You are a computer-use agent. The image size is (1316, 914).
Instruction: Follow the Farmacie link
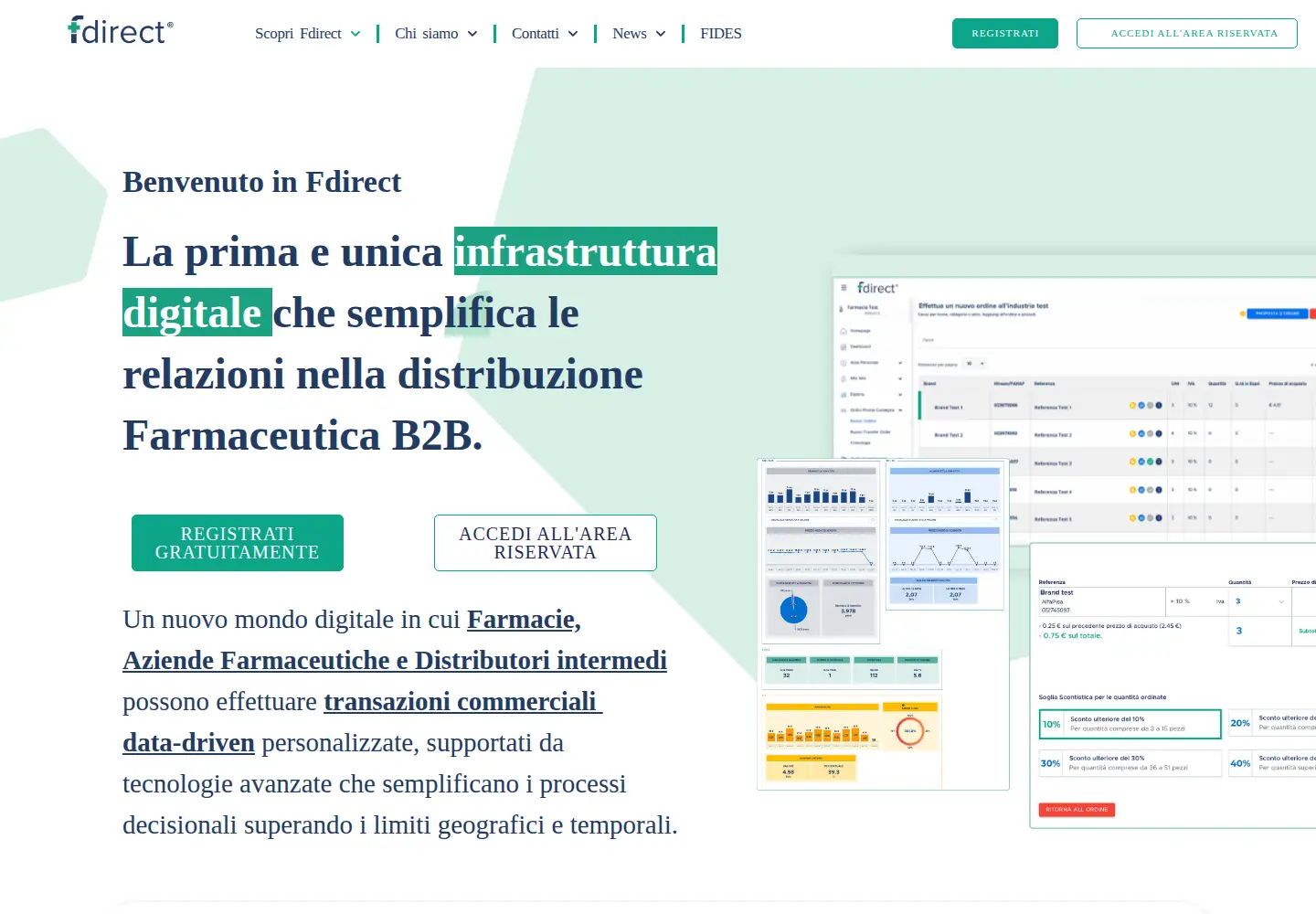coord(524,620)
